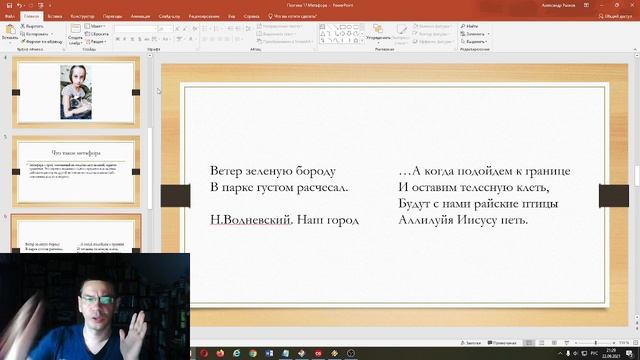Viewport: 640px width, 360px height.
Task: Click the clock in the taskbar
Action: (611, 353)
